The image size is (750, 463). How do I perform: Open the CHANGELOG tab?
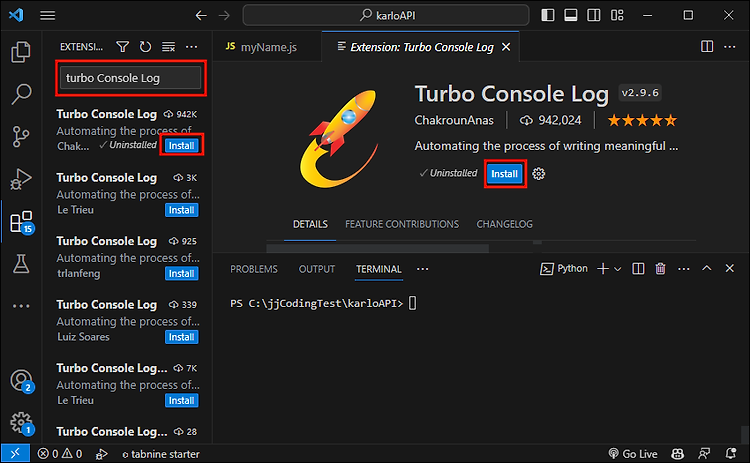pyautogui.click(x=504, y=224)
